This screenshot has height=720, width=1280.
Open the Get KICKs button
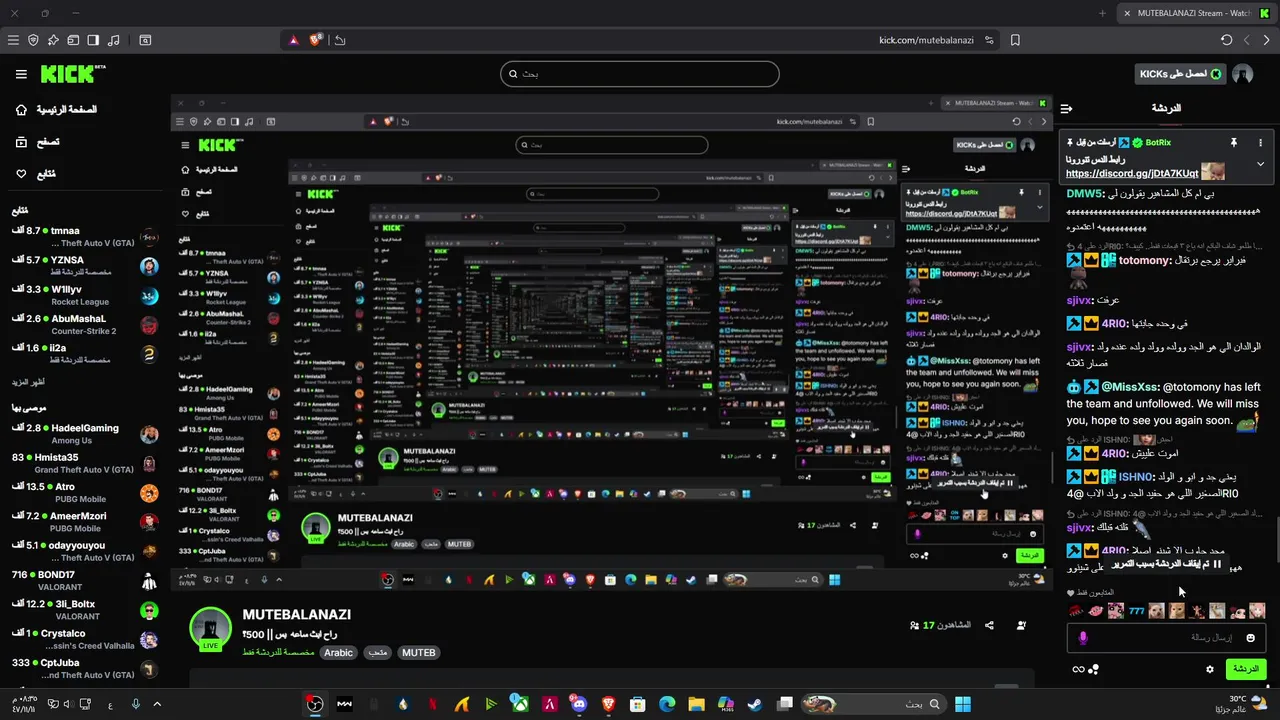pos(1180,74)
